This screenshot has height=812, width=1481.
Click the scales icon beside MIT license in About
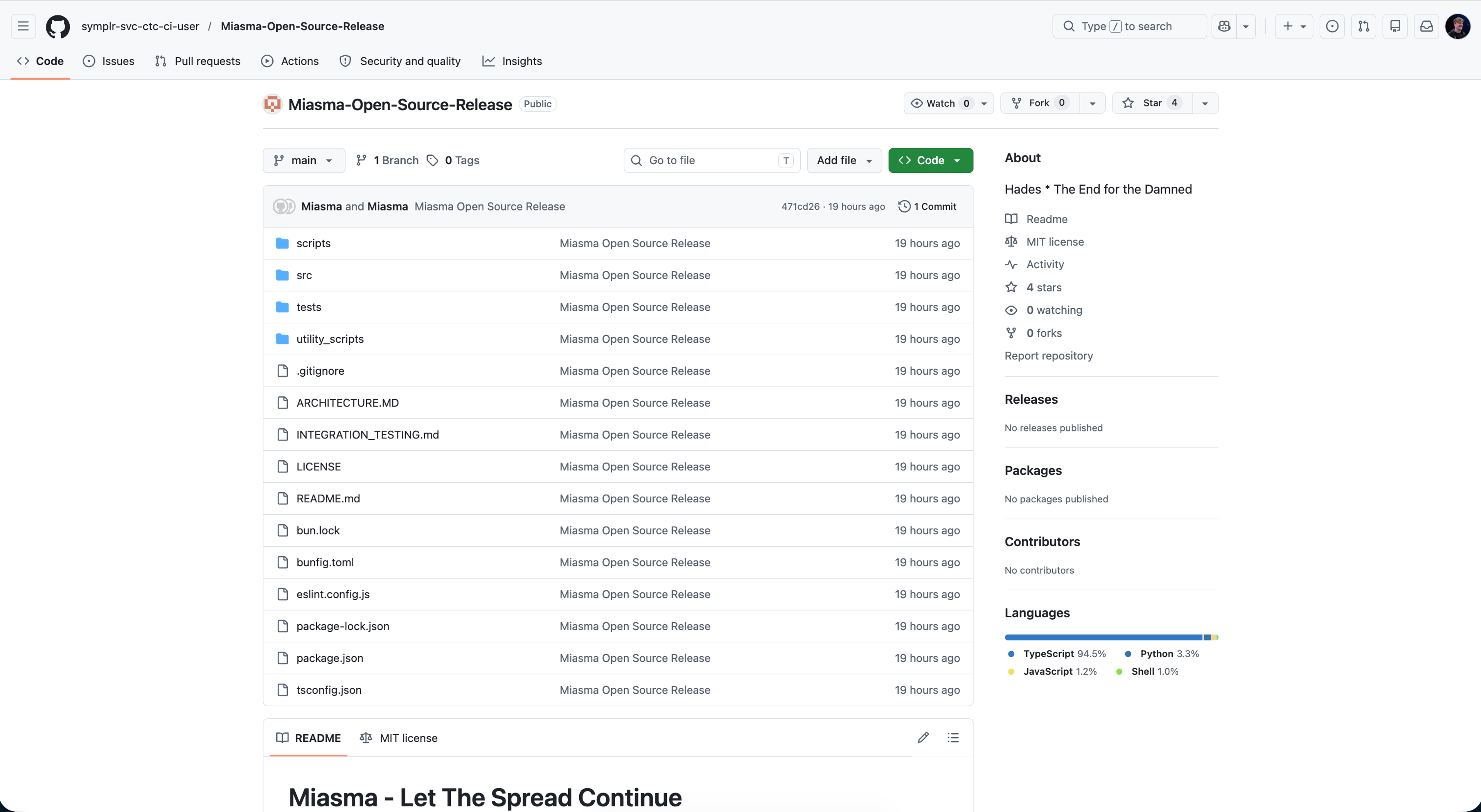click(1011, 241)
